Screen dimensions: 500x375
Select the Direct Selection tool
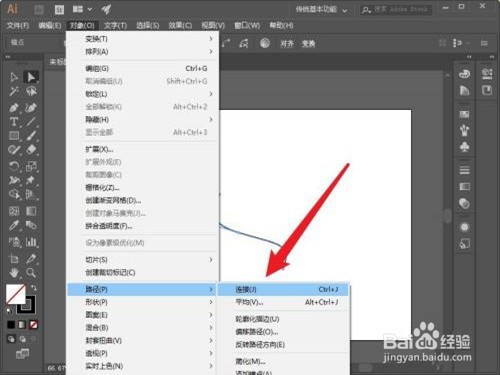31,77
